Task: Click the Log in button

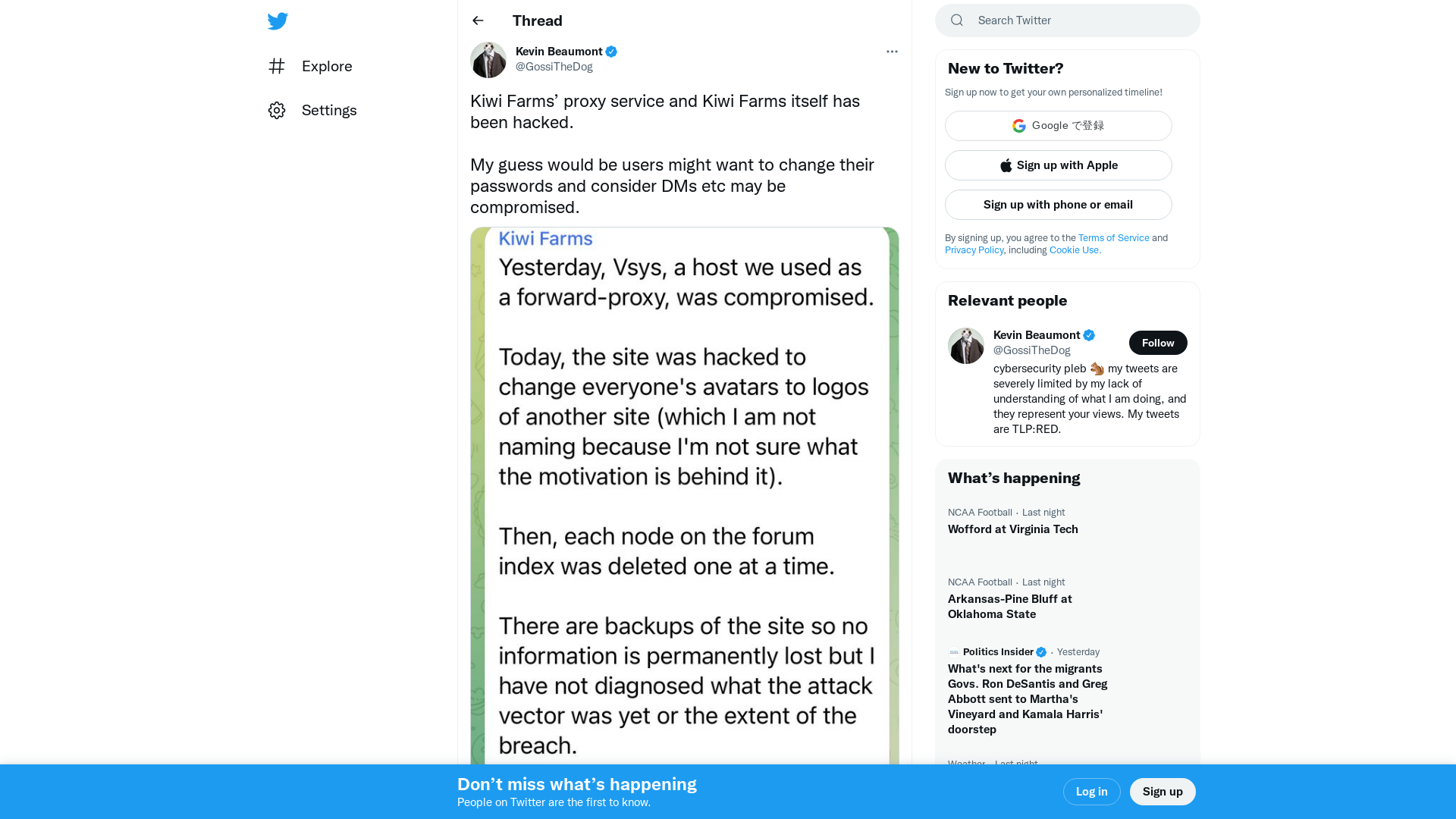Action: [1091, 791]
